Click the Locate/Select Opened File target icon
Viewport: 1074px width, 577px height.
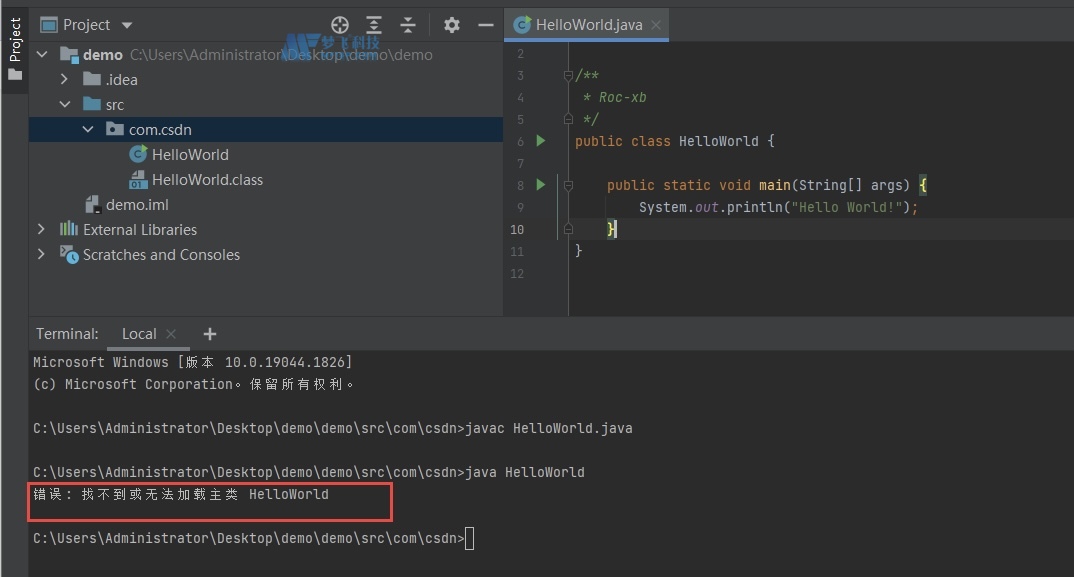[x=340, y=25]
